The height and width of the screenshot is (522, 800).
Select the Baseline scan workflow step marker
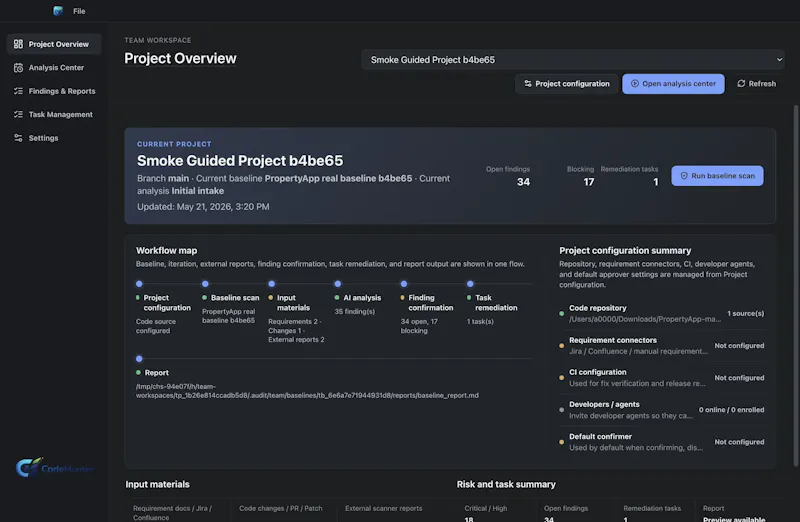pos(205,284)
